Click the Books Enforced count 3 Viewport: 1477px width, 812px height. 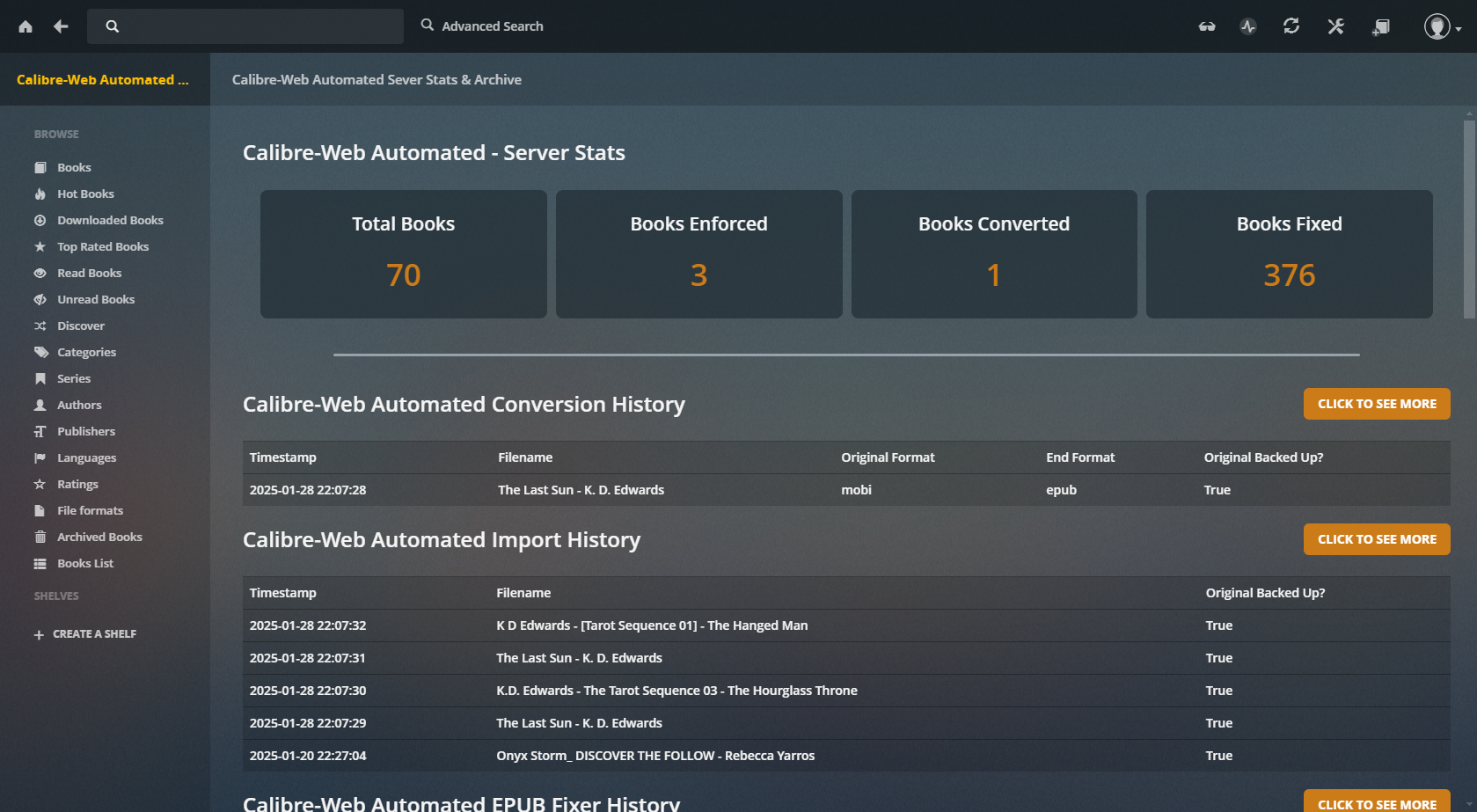click(699, 275)
